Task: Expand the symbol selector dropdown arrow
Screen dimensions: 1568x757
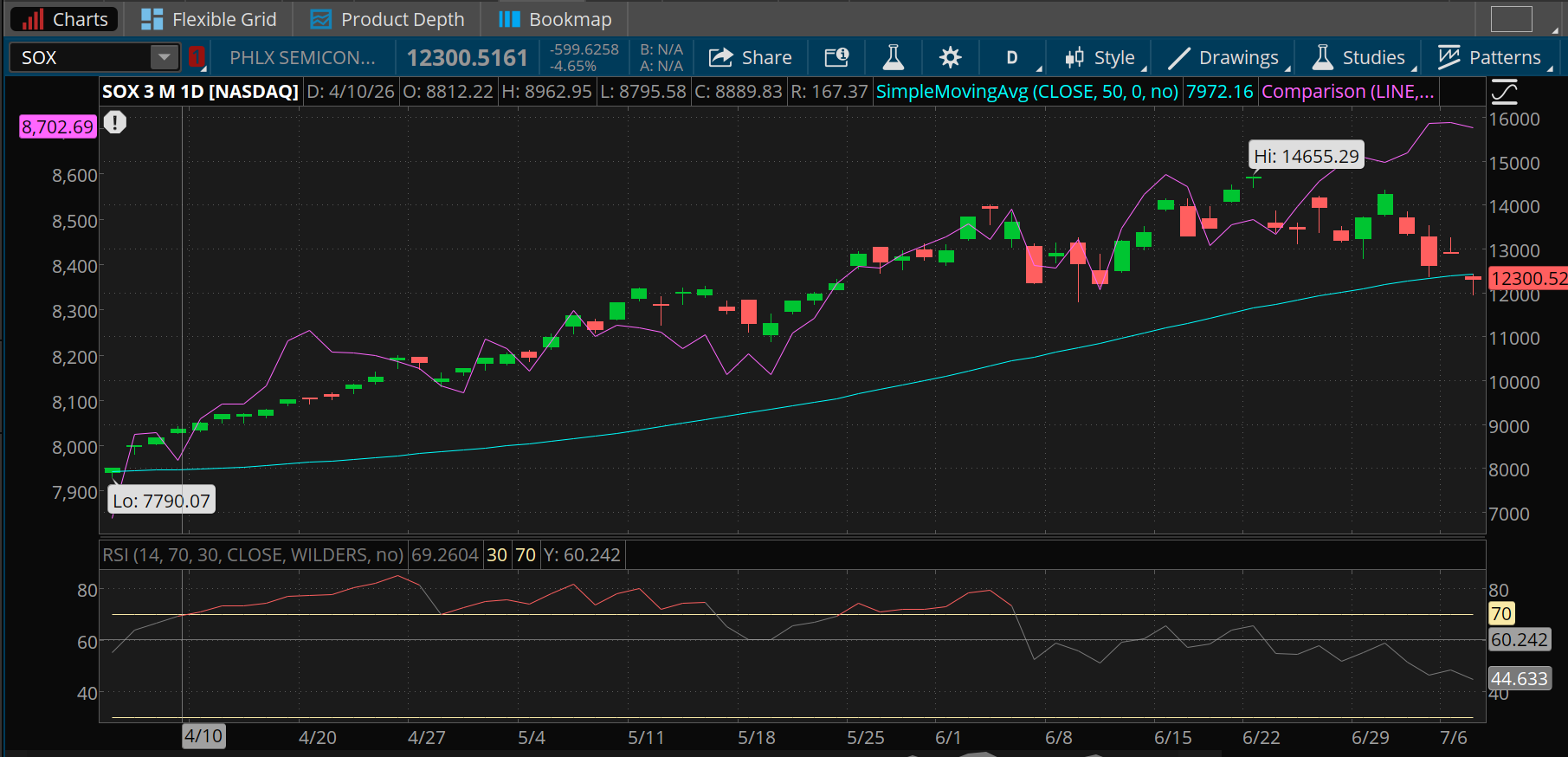Action: [164, 58]
